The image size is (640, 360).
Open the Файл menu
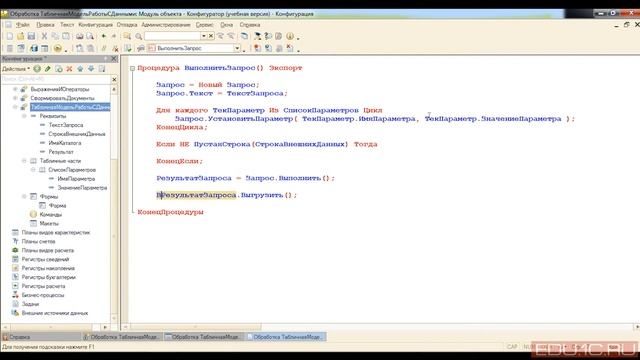pos(22,25)
